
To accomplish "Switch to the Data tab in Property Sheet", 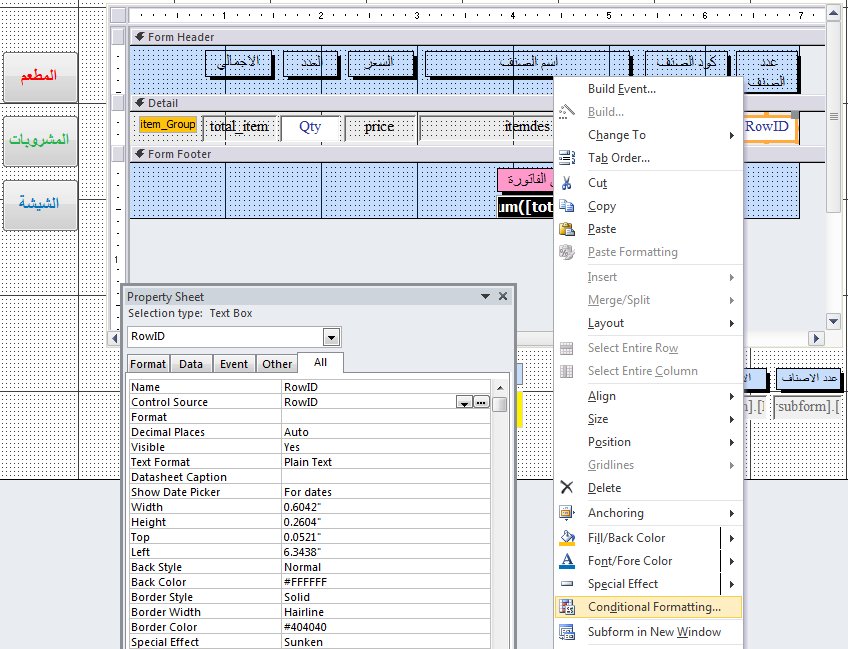I will click(x=191, y=364).
